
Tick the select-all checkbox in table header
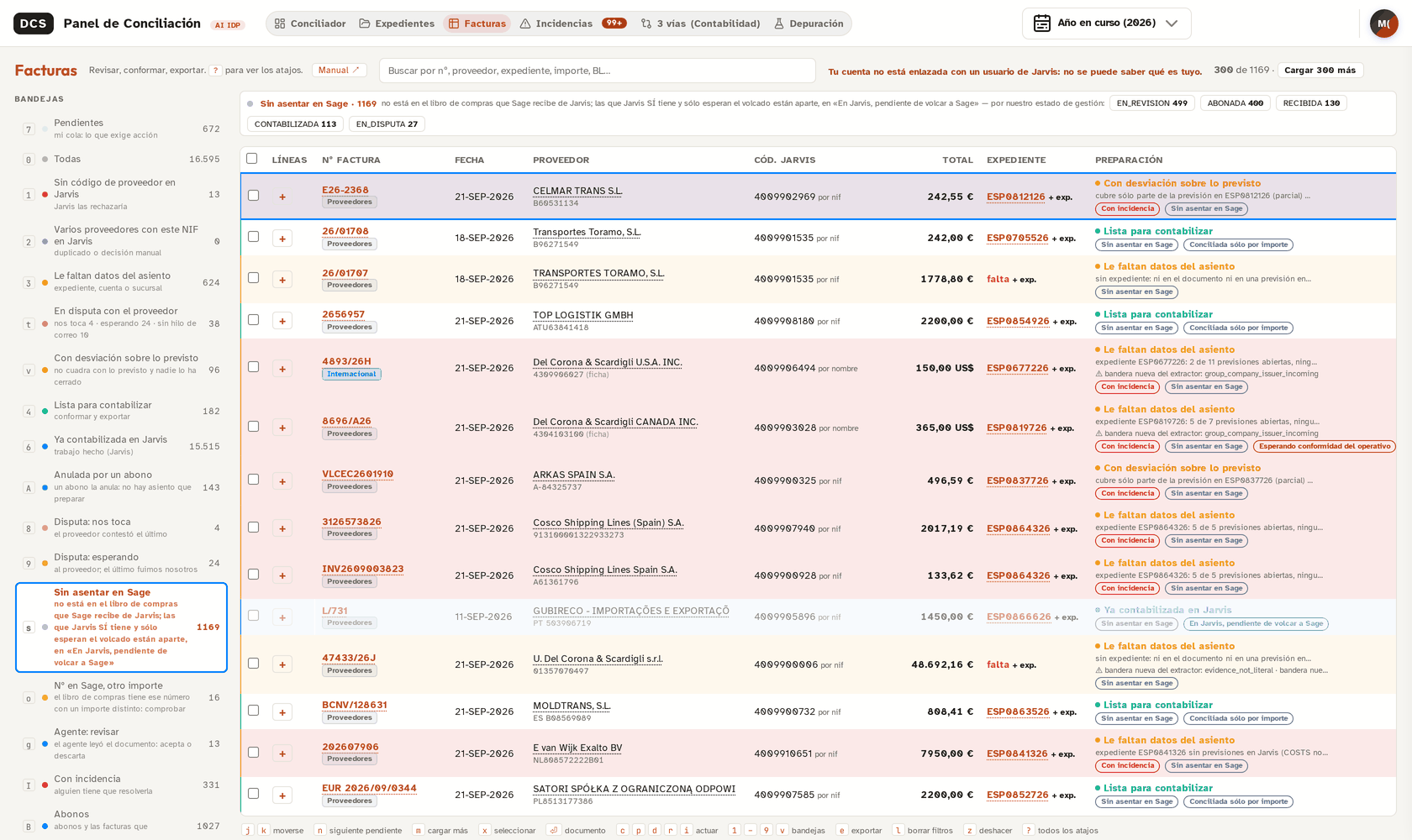251,158
